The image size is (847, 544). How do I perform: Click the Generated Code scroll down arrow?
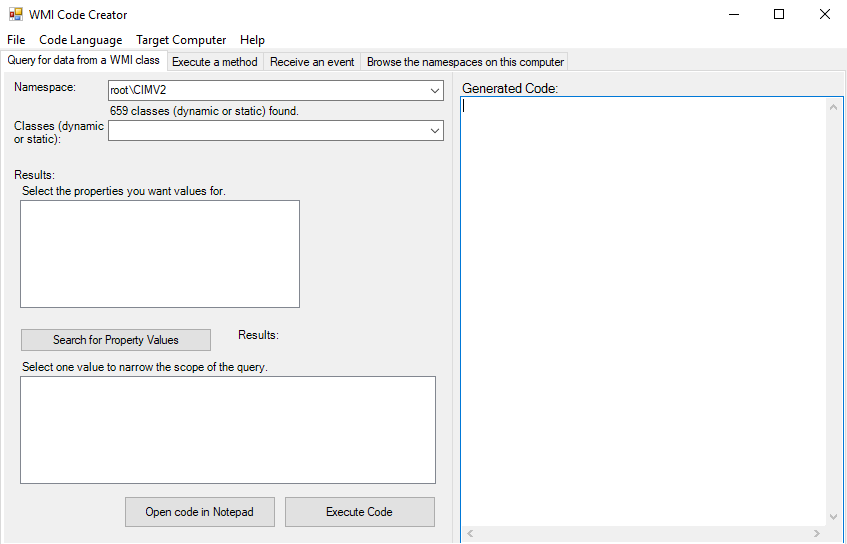[833, 517]
